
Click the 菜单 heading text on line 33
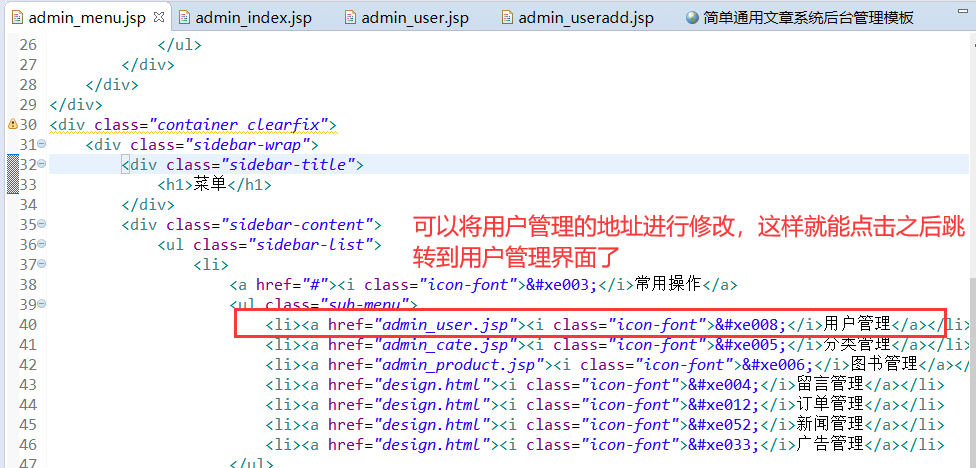coord(210,184)
